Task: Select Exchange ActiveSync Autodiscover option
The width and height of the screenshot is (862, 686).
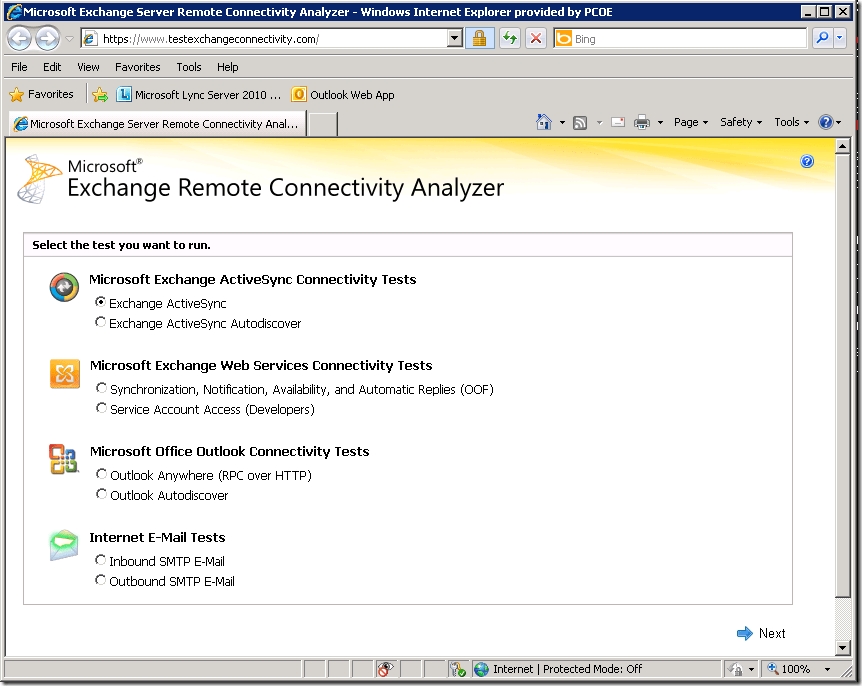Action: (x=100, y=322)
